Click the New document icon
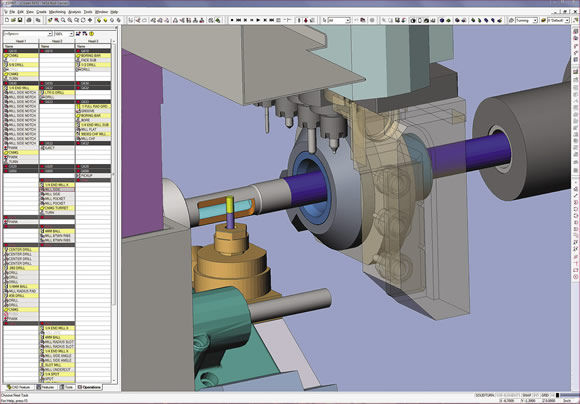This screenshot has height=404, width=580. (7, 20)
